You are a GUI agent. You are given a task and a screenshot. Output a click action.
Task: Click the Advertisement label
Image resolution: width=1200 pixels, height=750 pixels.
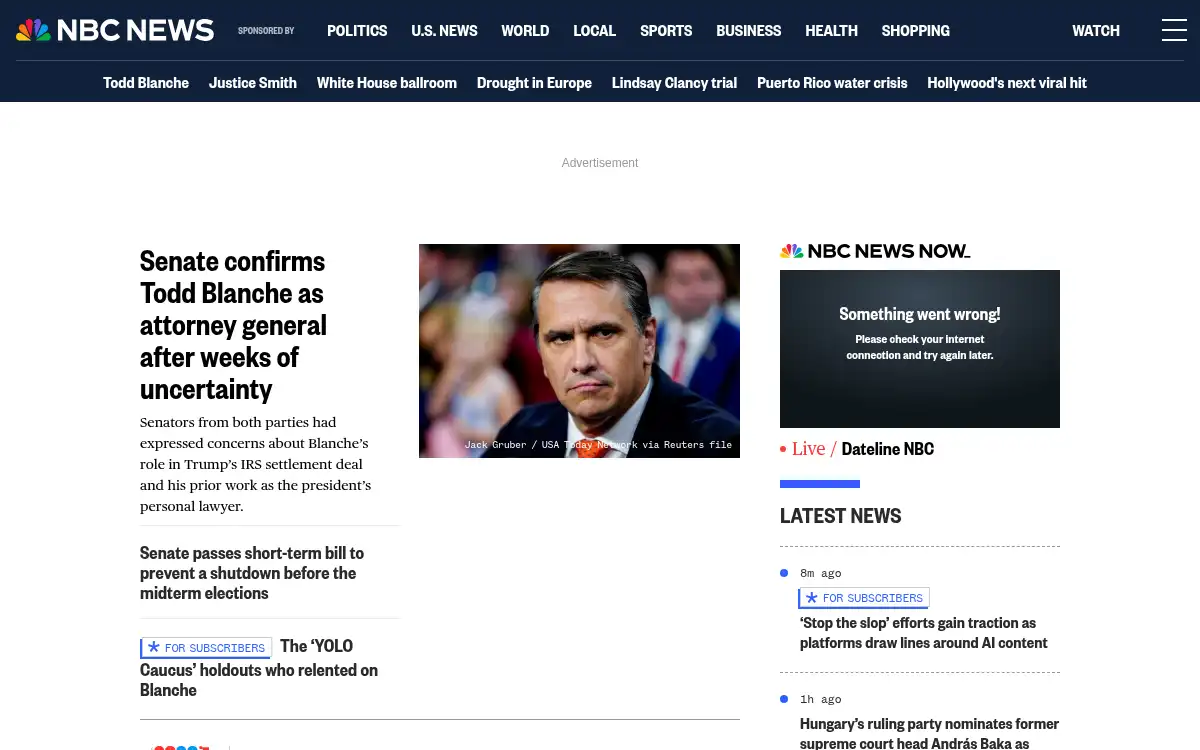600,163
